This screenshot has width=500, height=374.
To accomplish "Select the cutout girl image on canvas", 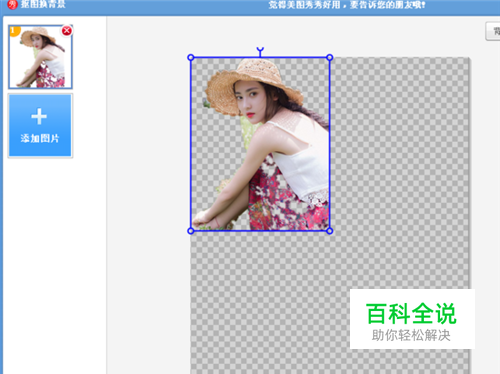I will point(260,144).
